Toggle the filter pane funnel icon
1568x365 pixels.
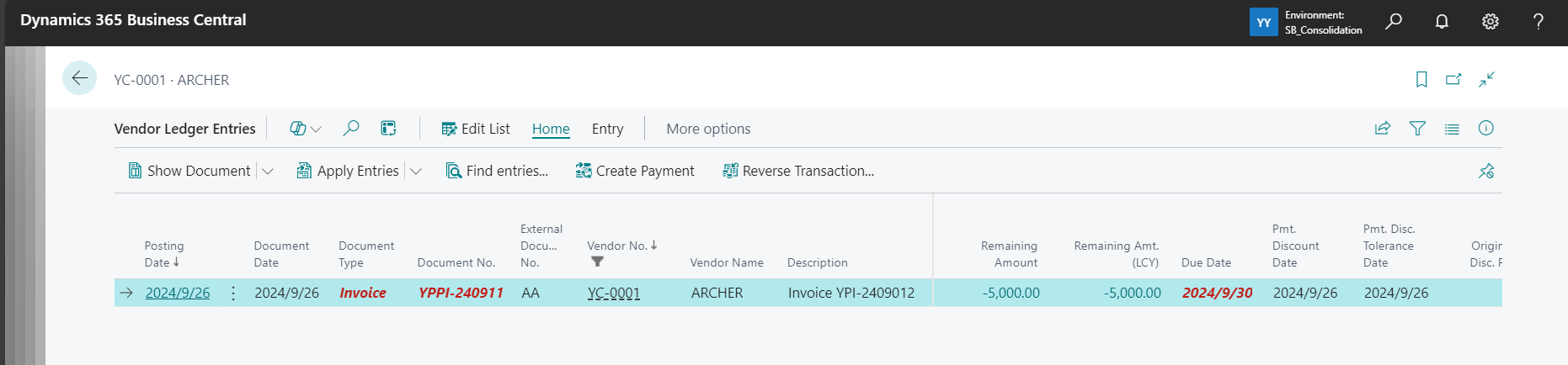1417,129
